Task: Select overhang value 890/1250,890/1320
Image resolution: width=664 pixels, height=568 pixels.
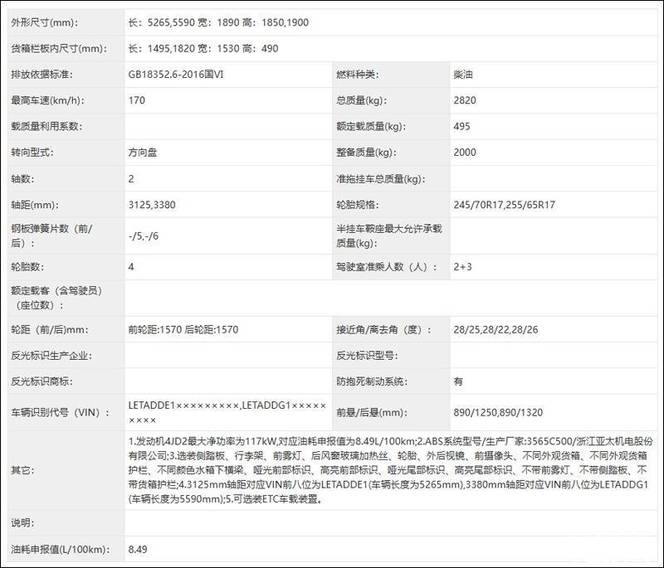Action: pyautogui.click(x=498, y=412)
